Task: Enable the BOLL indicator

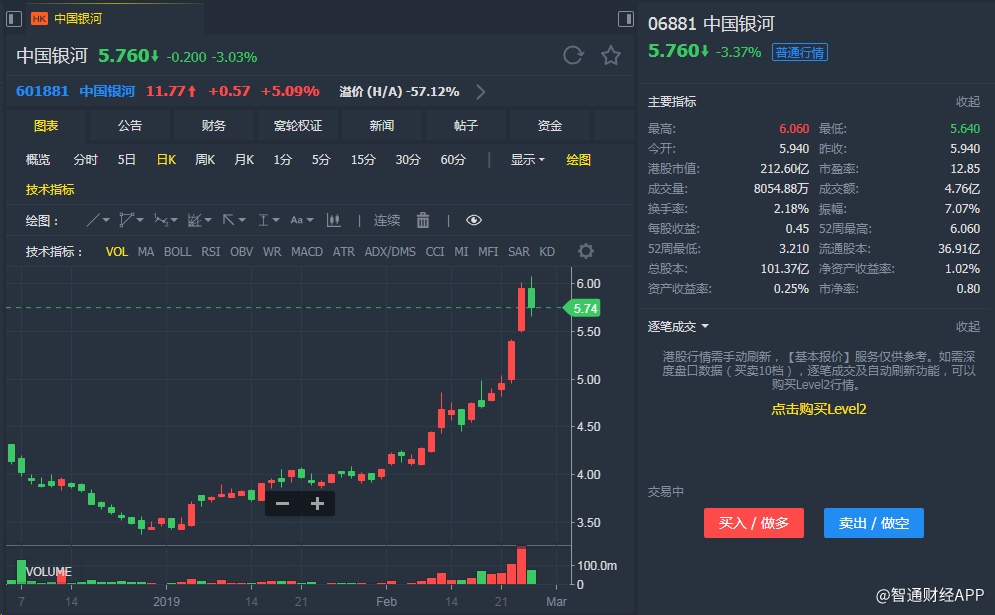Action: point(178,252)
